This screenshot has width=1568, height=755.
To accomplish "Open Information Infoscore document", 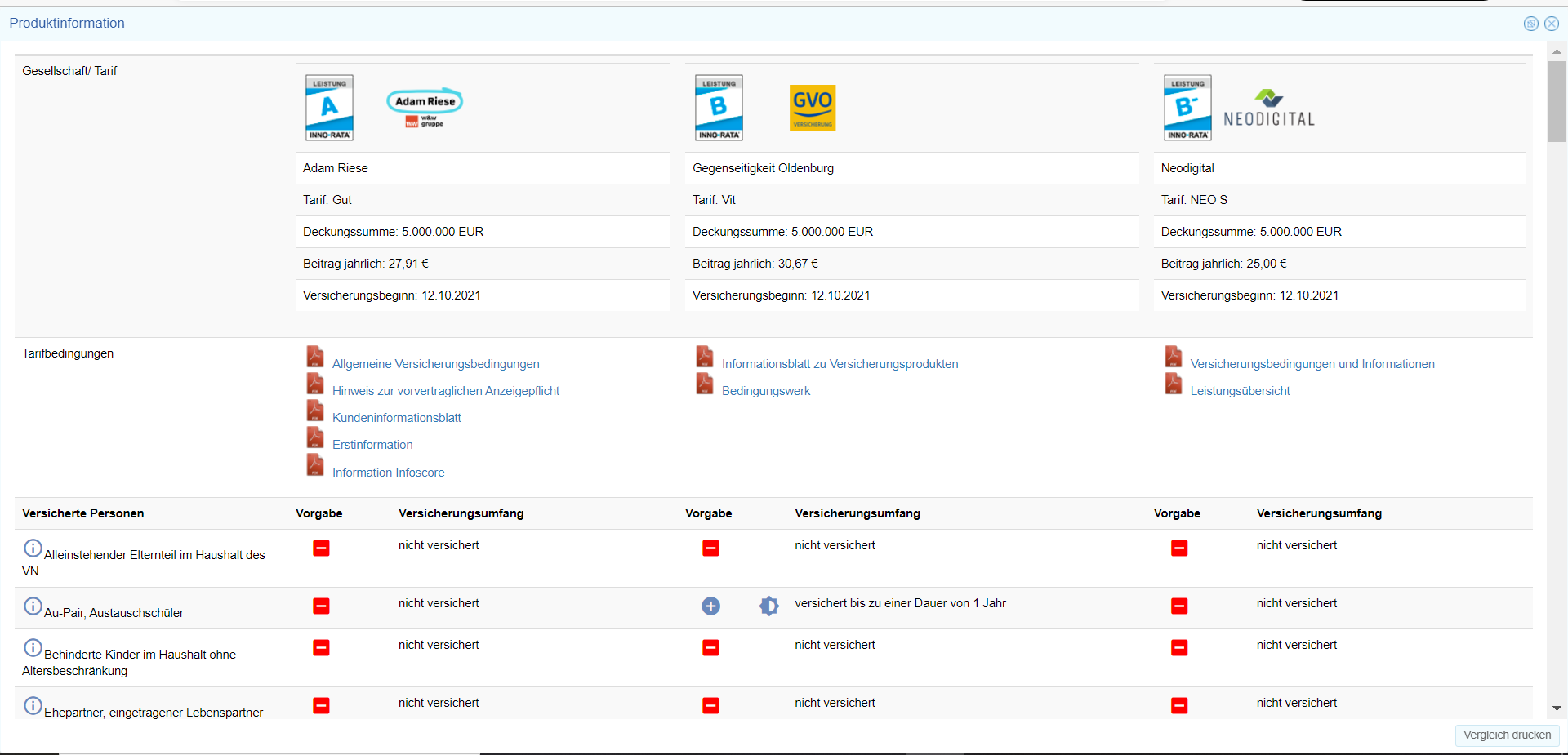I will [388, 473].
